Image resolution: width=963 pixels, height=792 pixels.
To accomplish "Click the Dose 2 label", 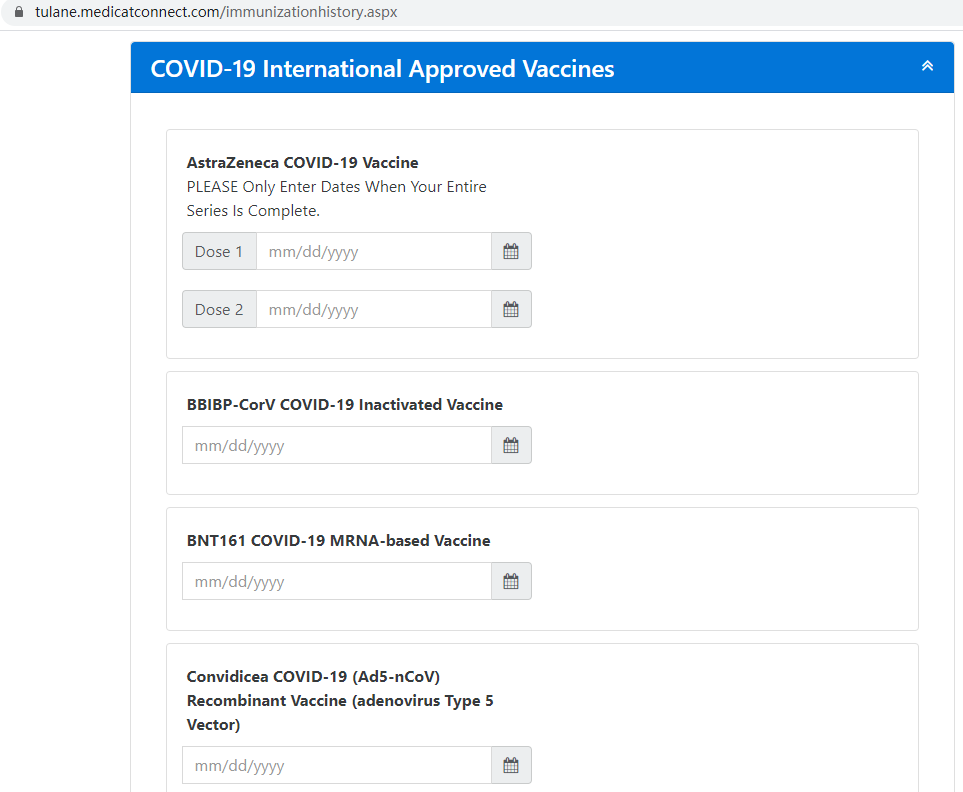I will [x=219, y=309].
